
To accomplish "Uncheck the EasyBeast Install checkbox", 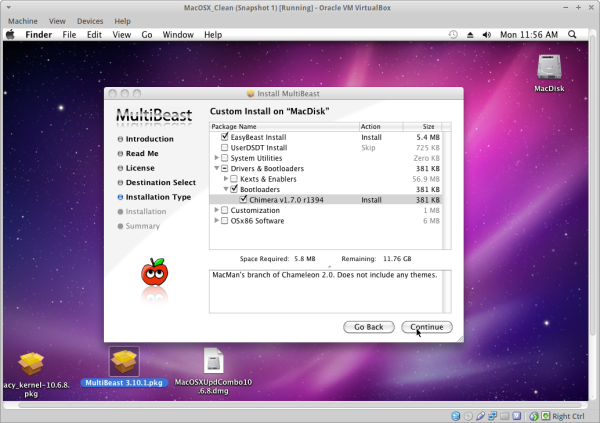I will tap(225, 137).
